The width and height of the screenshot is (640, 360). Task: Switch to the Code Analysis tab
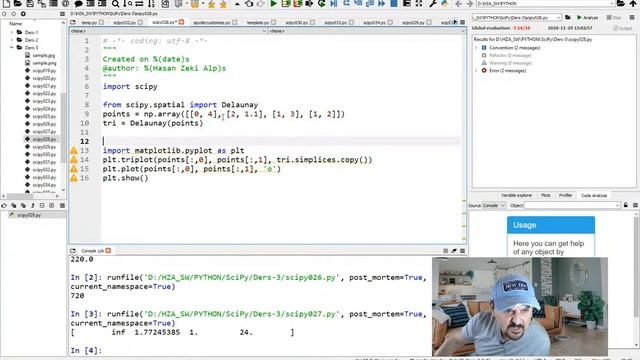pos(594,196)
